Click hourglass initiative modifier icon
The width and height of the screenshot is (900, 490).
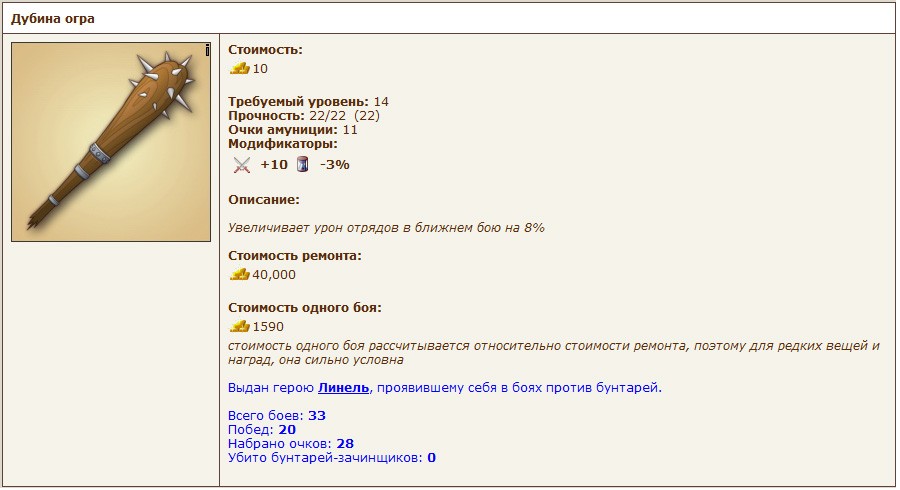(x=302, y=165)
